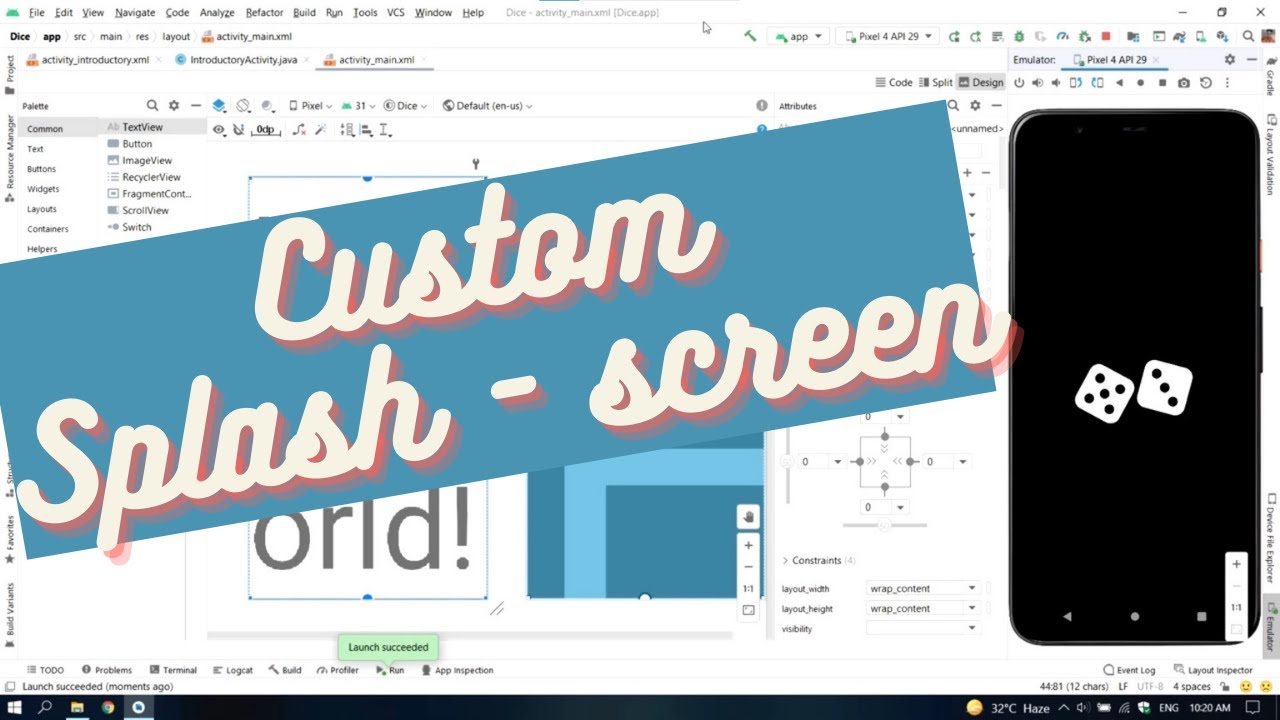Rotate emulator left
The height and width of the screenshot is (720, 1280).
1075,83
